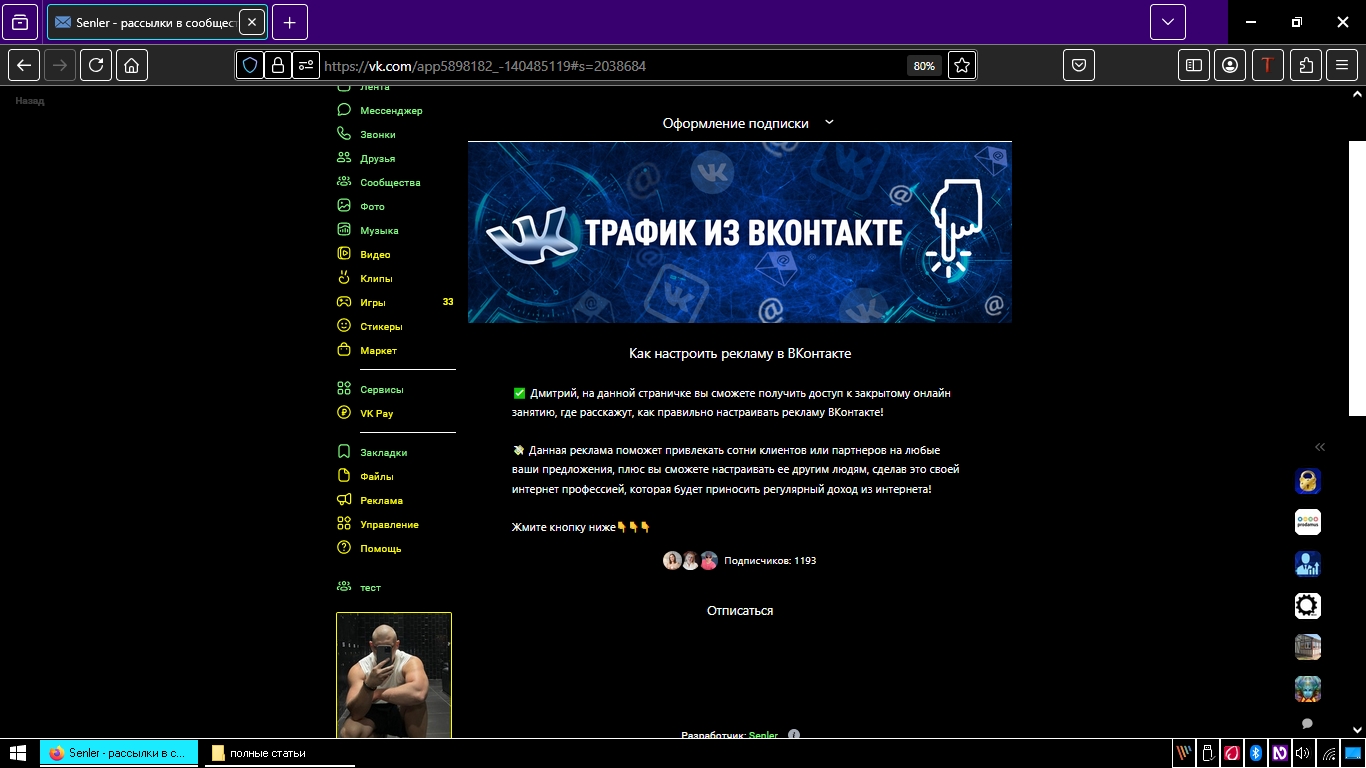Open the browser tab list dropdown
1366x768 pixels.
coord(1168,22)
